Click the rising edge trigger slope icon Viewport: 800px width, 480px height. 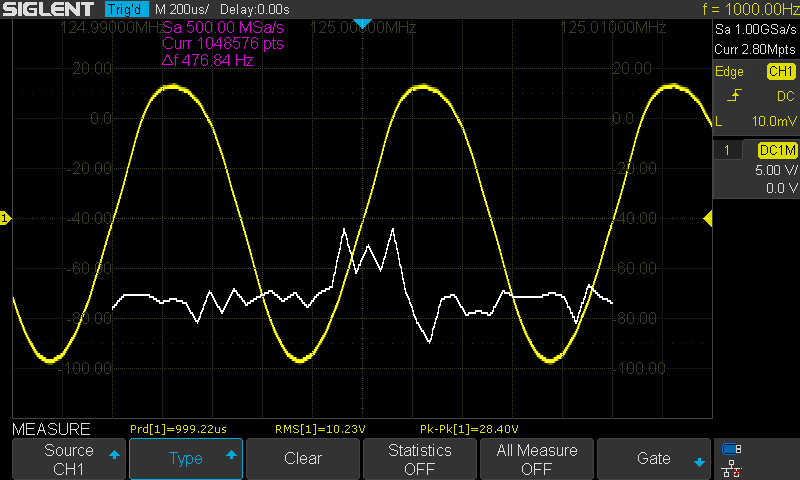(x=734, y=96)
